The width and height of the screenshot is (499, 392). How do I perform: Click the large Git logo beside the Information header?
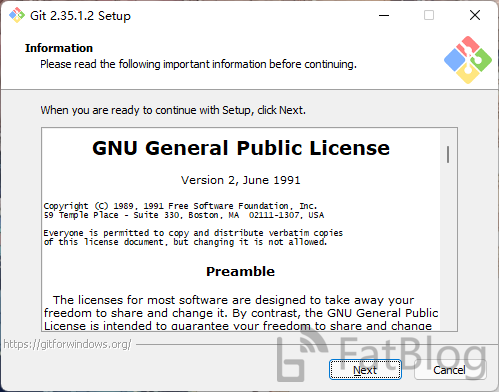(x=468, y=60)
